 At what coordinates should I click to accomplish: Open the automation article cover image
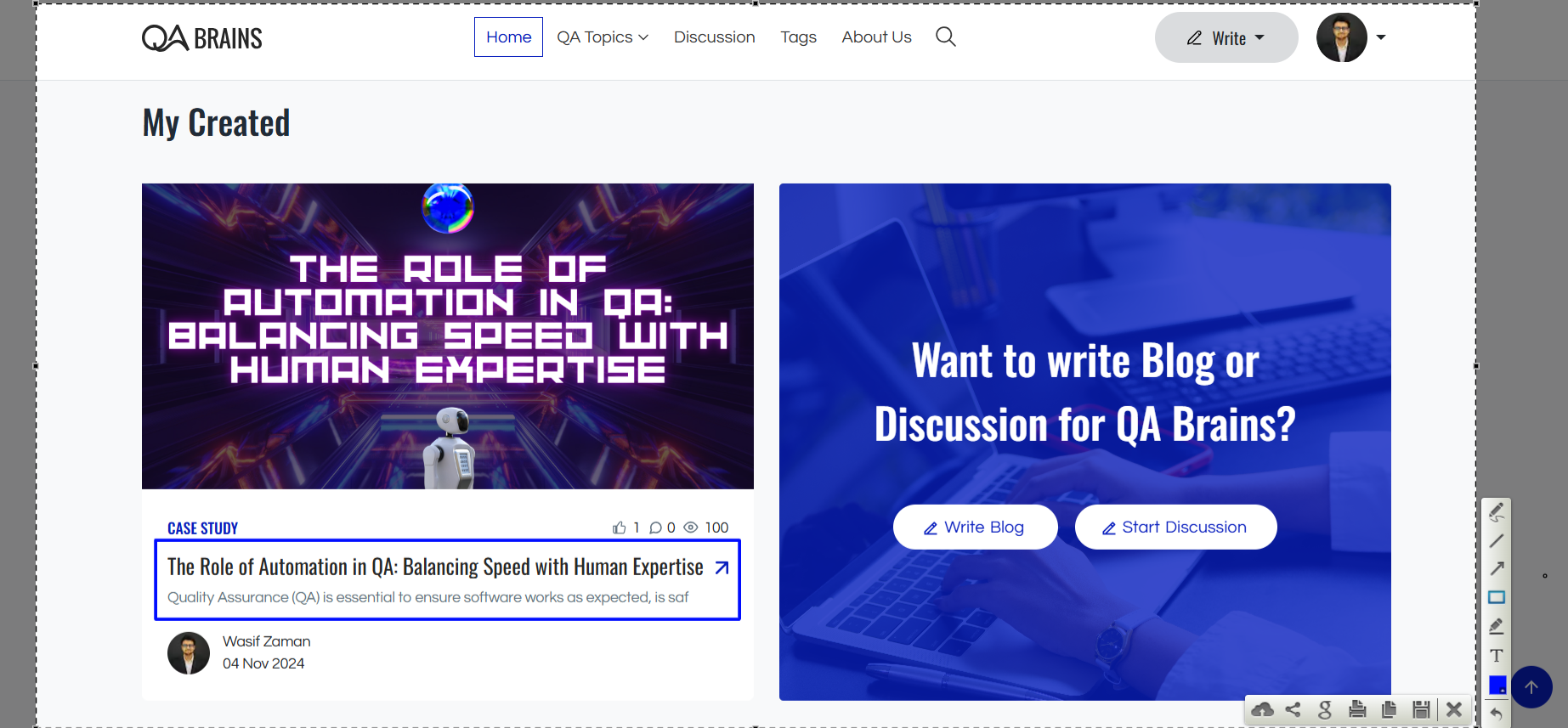coord(448,336)
